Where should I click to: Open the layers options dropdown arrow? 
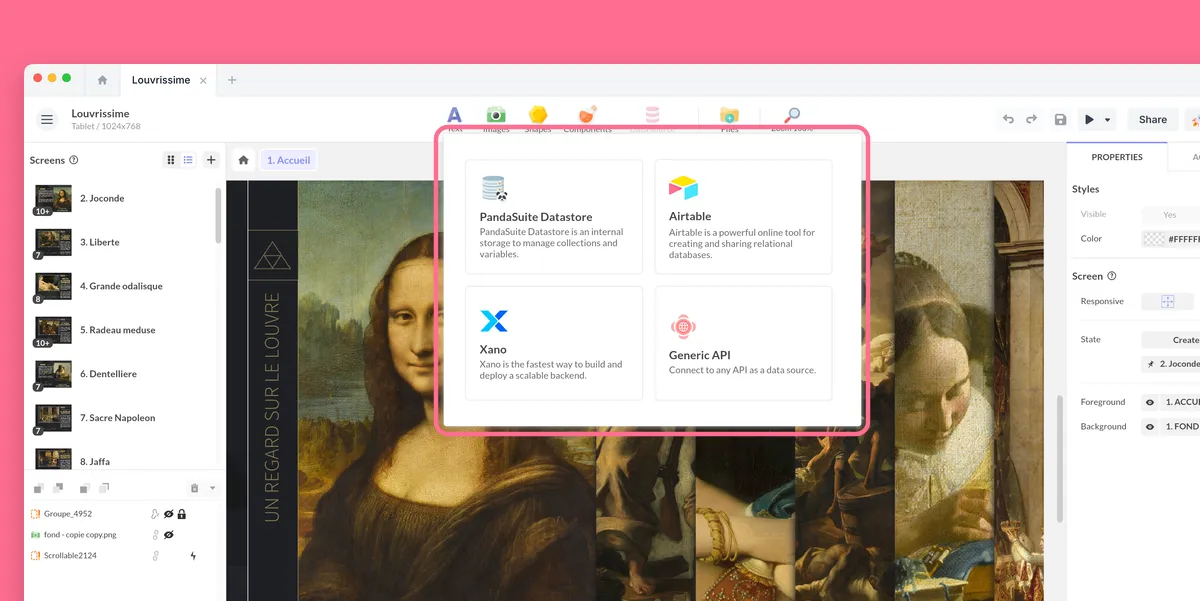(212, 489)
